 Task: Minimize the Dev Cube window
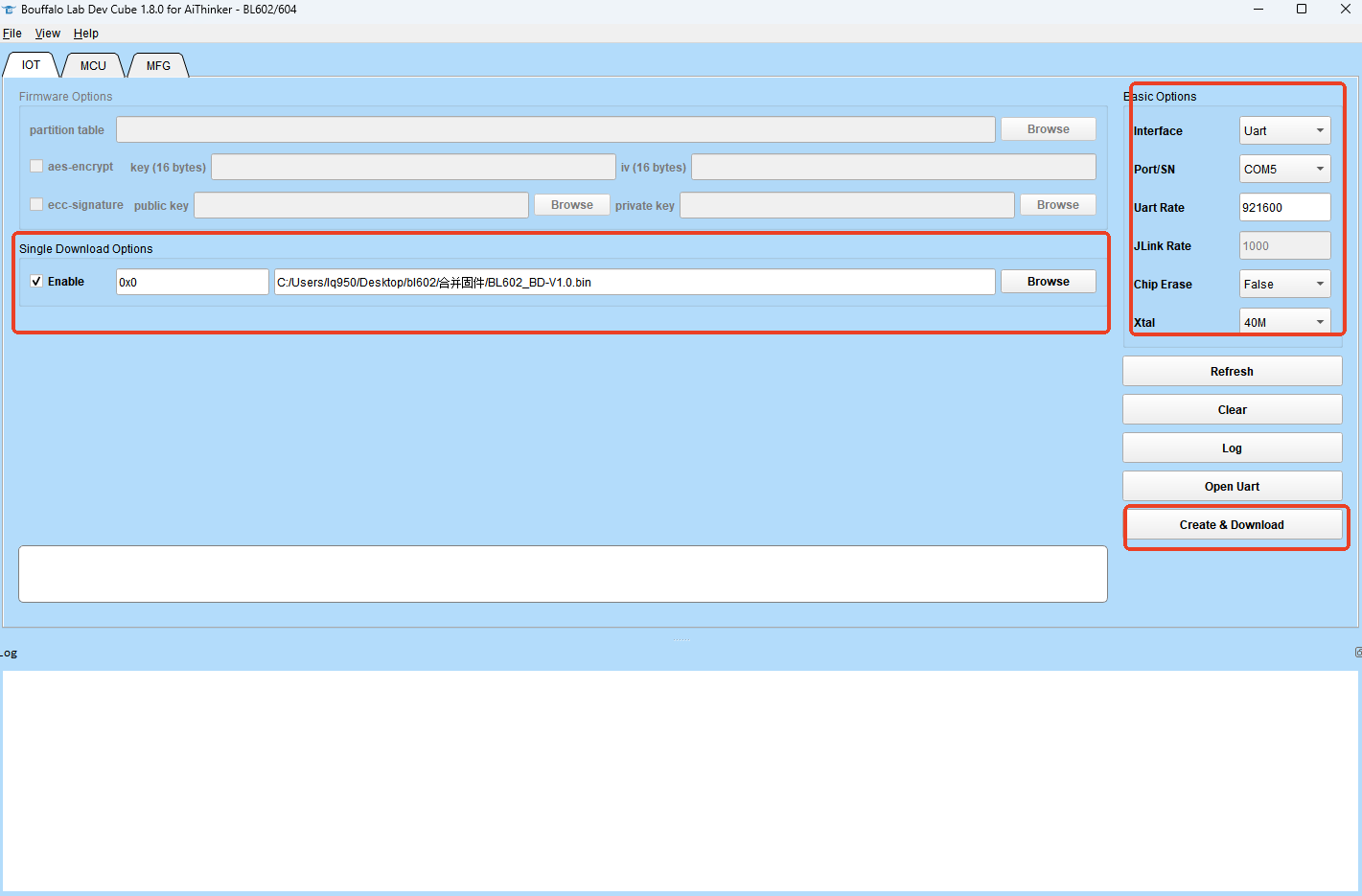coord(1258,10)
